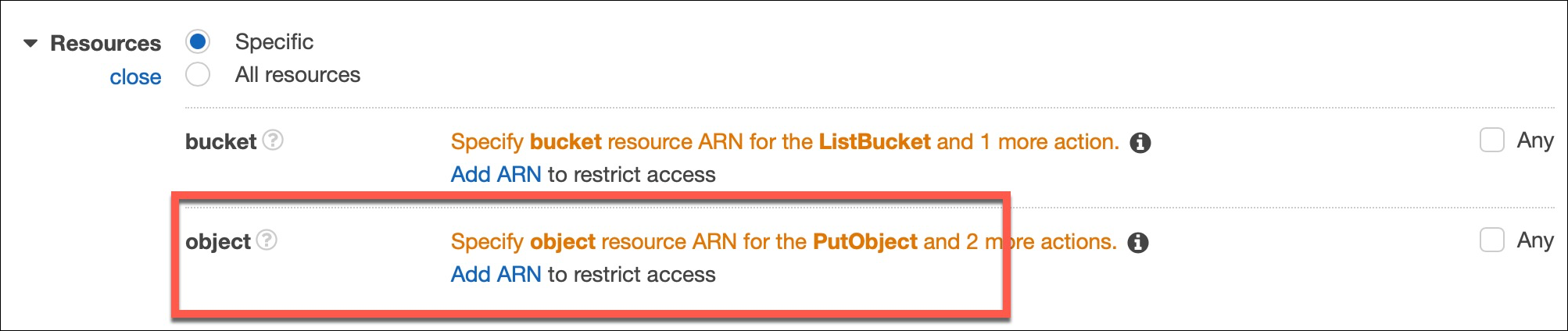Click the Any label in bucket row
1568x331 pixels.
click(1535, 141)
